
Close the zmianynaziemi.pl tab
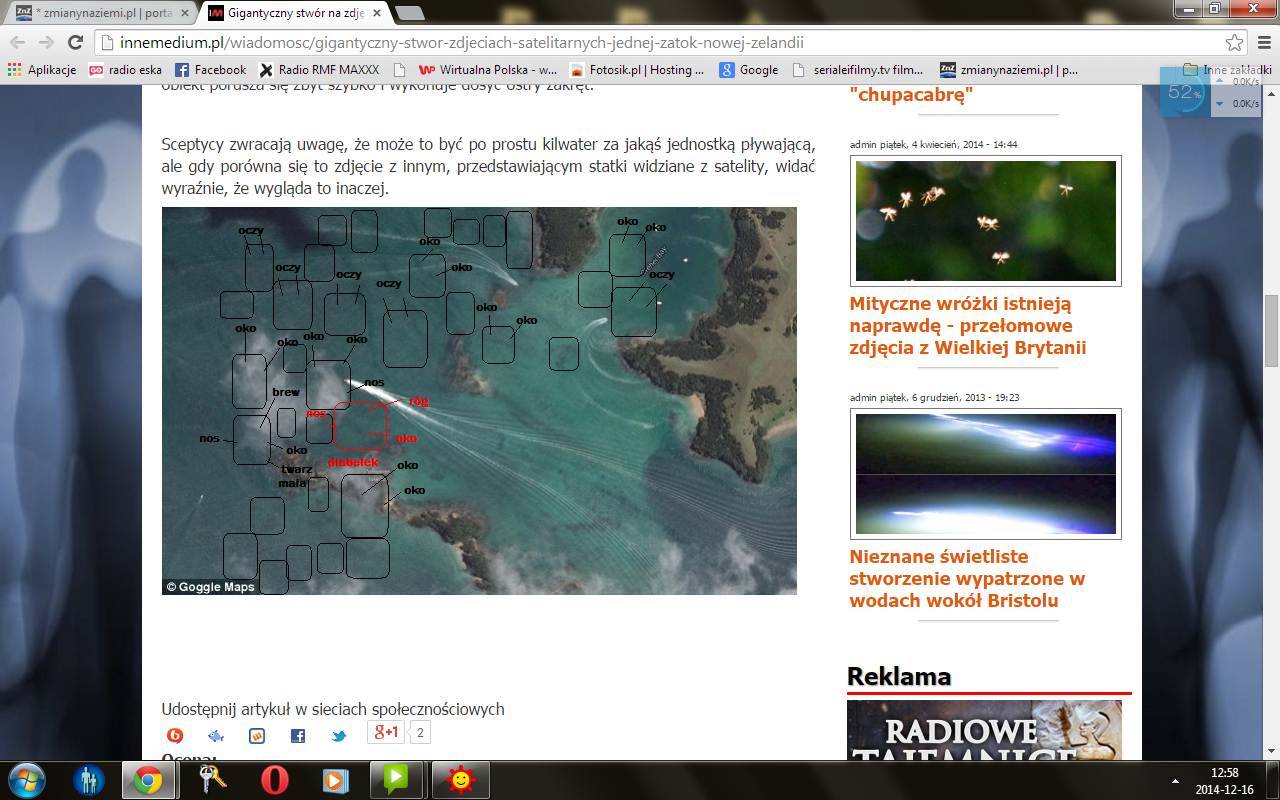[184, 13]
